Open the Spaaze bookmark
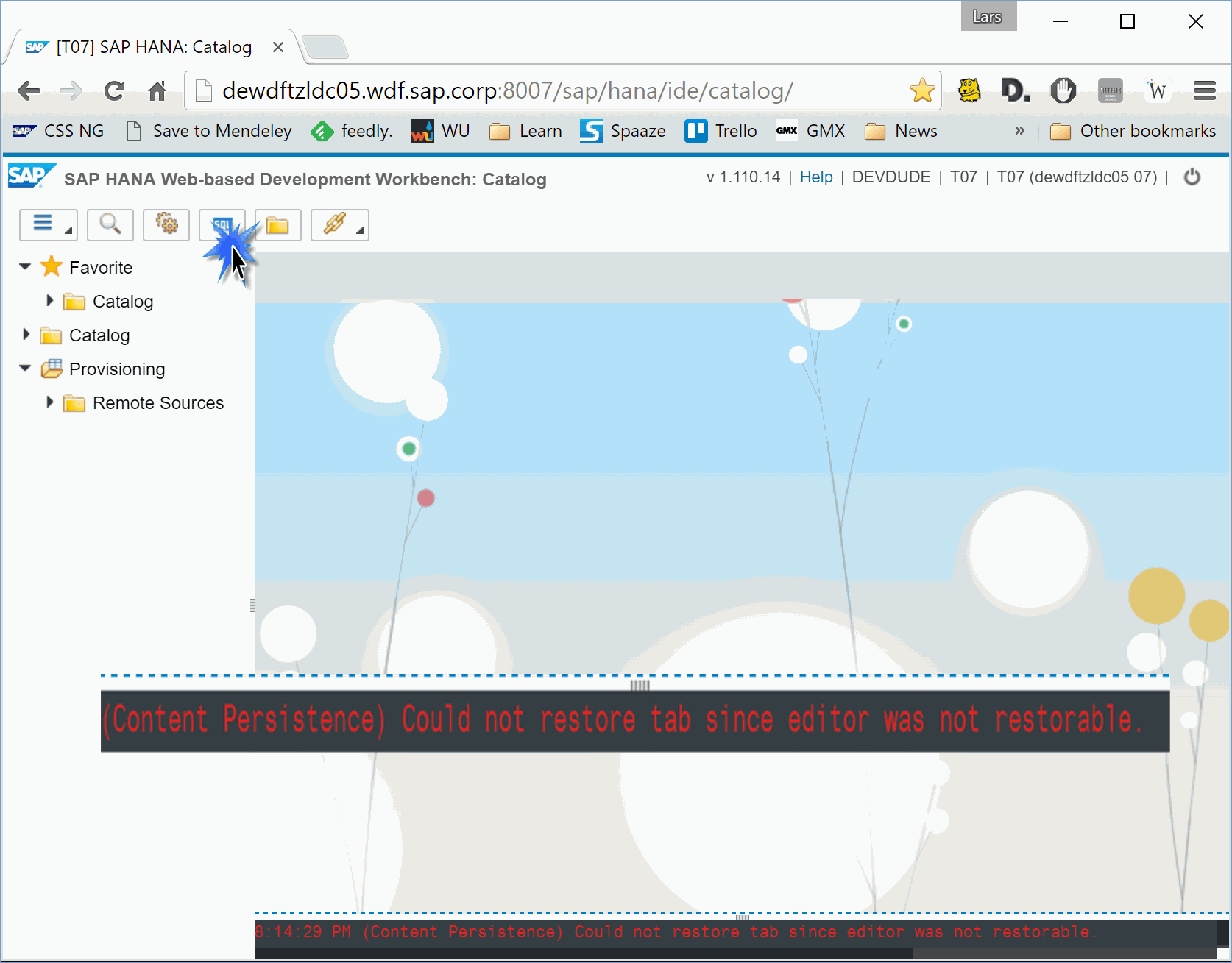The width and height of the screenshot is (1232, 963). point(623,131)
